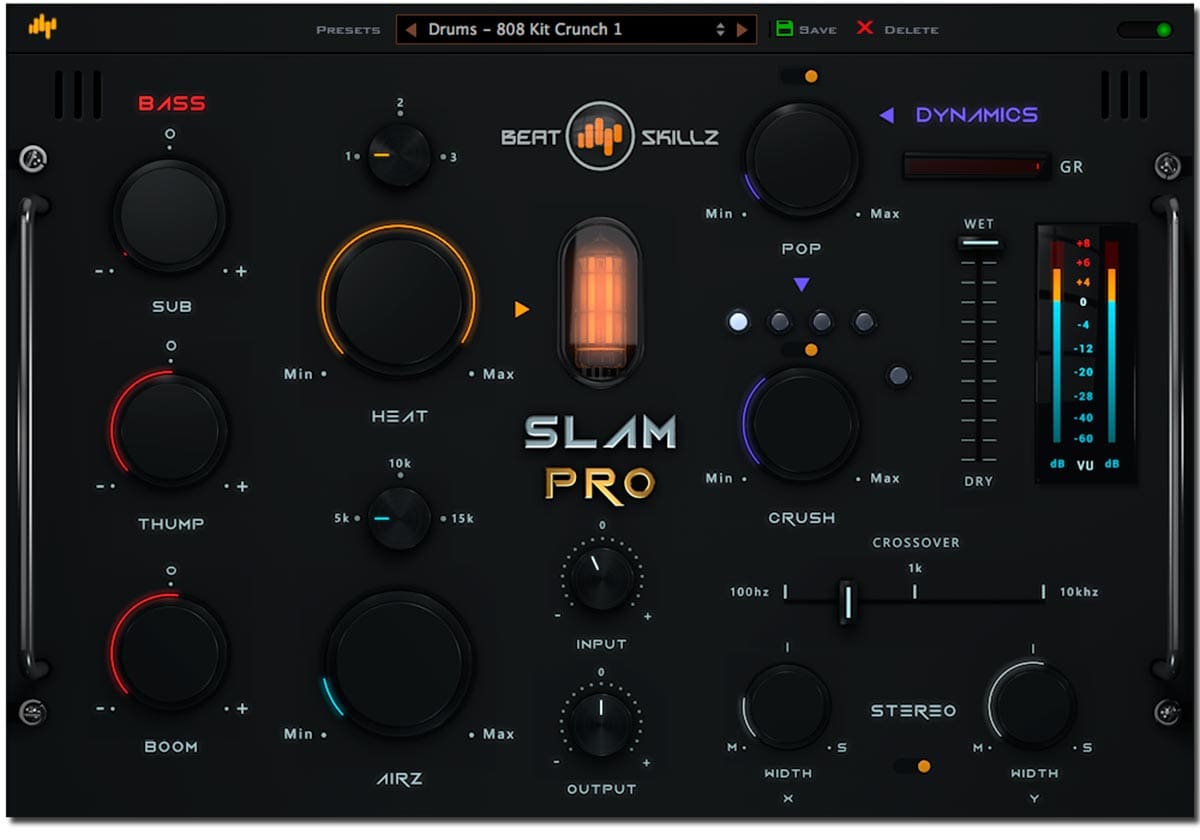
Task: Toggle the switch above POP knob
Action: (800, 76)
